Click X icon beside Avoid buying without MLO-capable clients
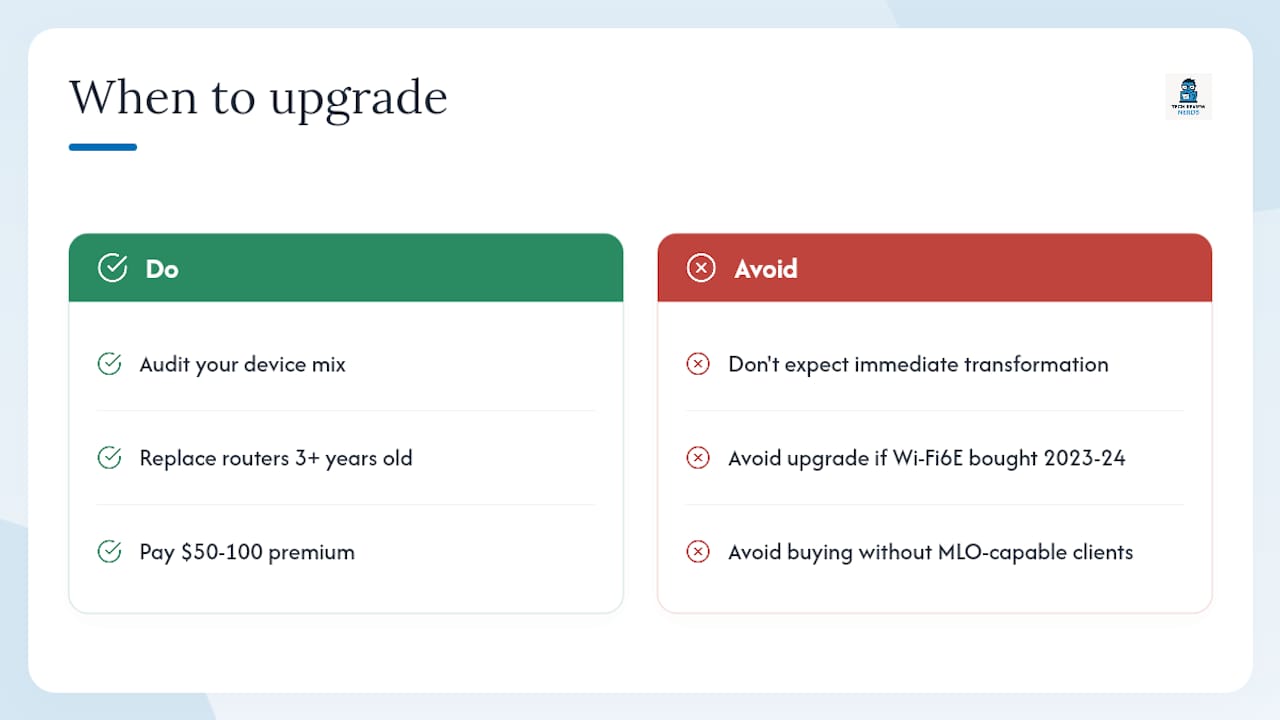The width and height of the screenshot is (1280, 720). [x=698, y=551]
